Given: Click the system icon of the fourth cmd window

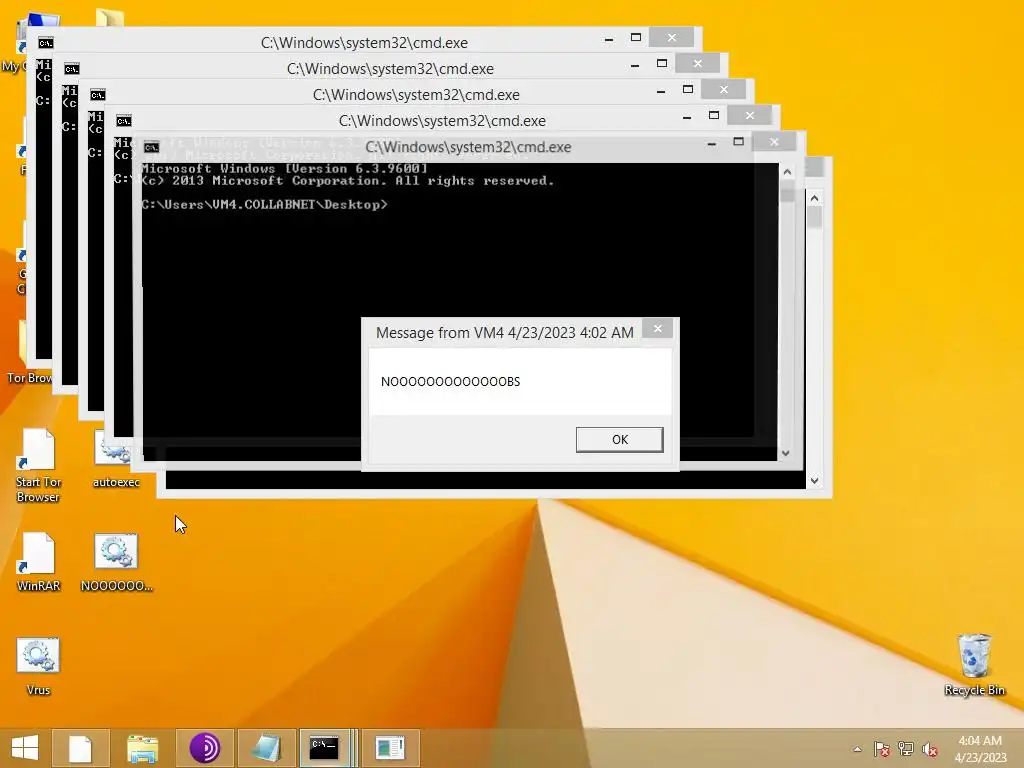Looking at the screenshot, I should click(x=123, y=121).
